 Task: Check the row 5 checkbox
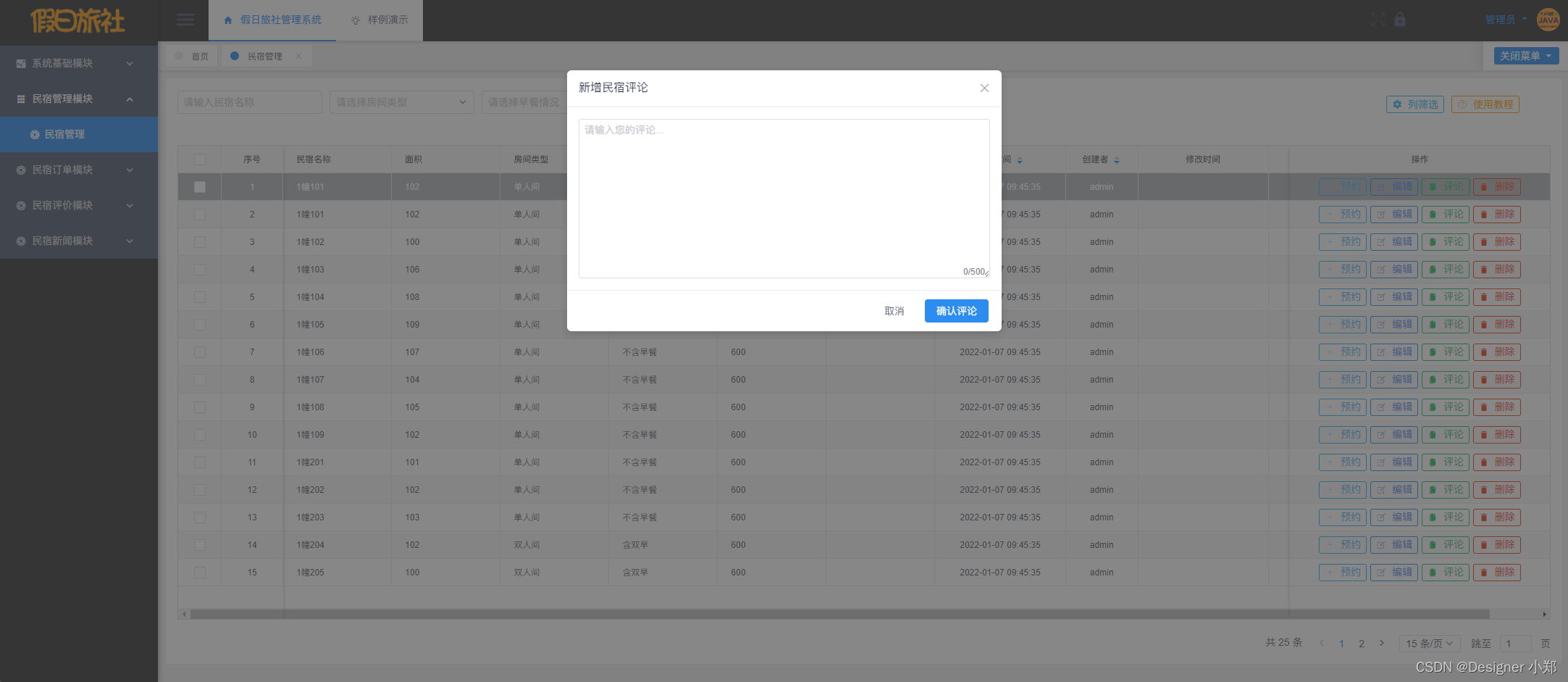200,297
